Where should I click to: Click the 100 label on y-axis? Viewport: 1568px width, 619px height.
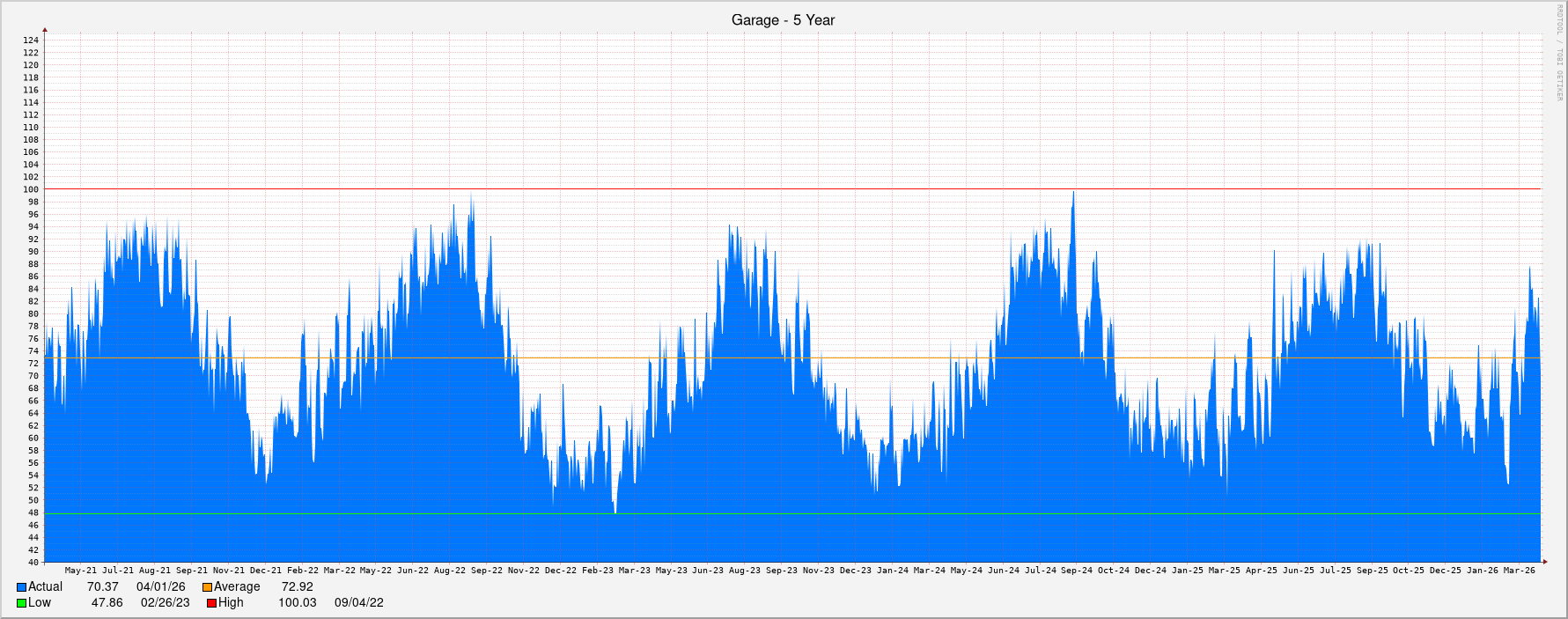click(31, 189)
